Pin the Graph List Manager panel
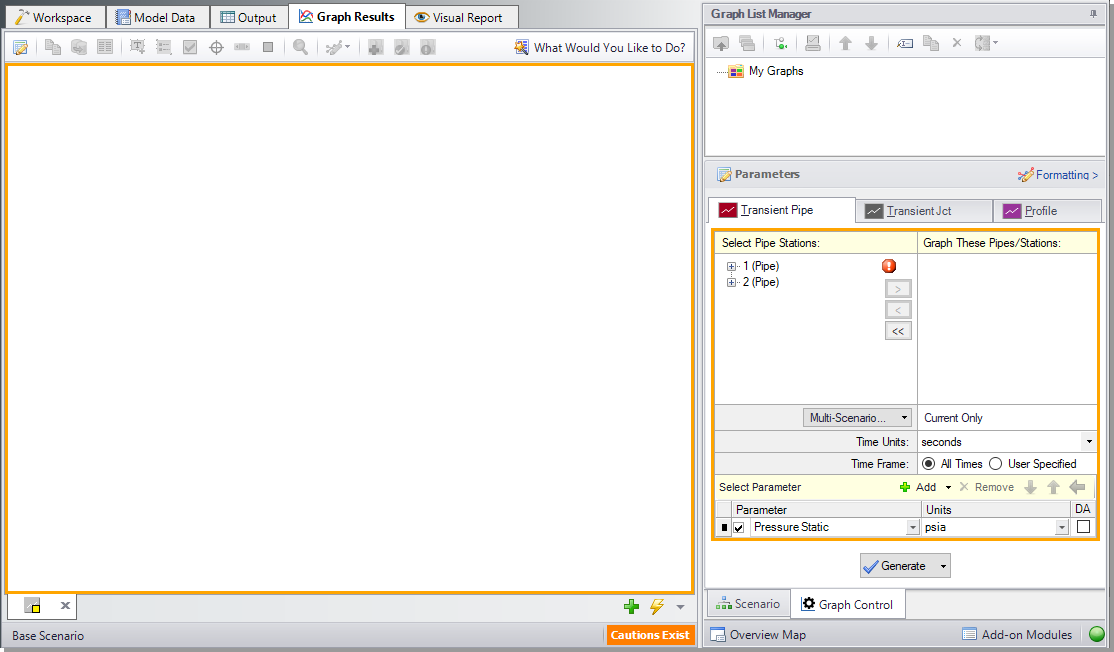The height and width of the screenshot is (652, 1114). pos(1092,14)
